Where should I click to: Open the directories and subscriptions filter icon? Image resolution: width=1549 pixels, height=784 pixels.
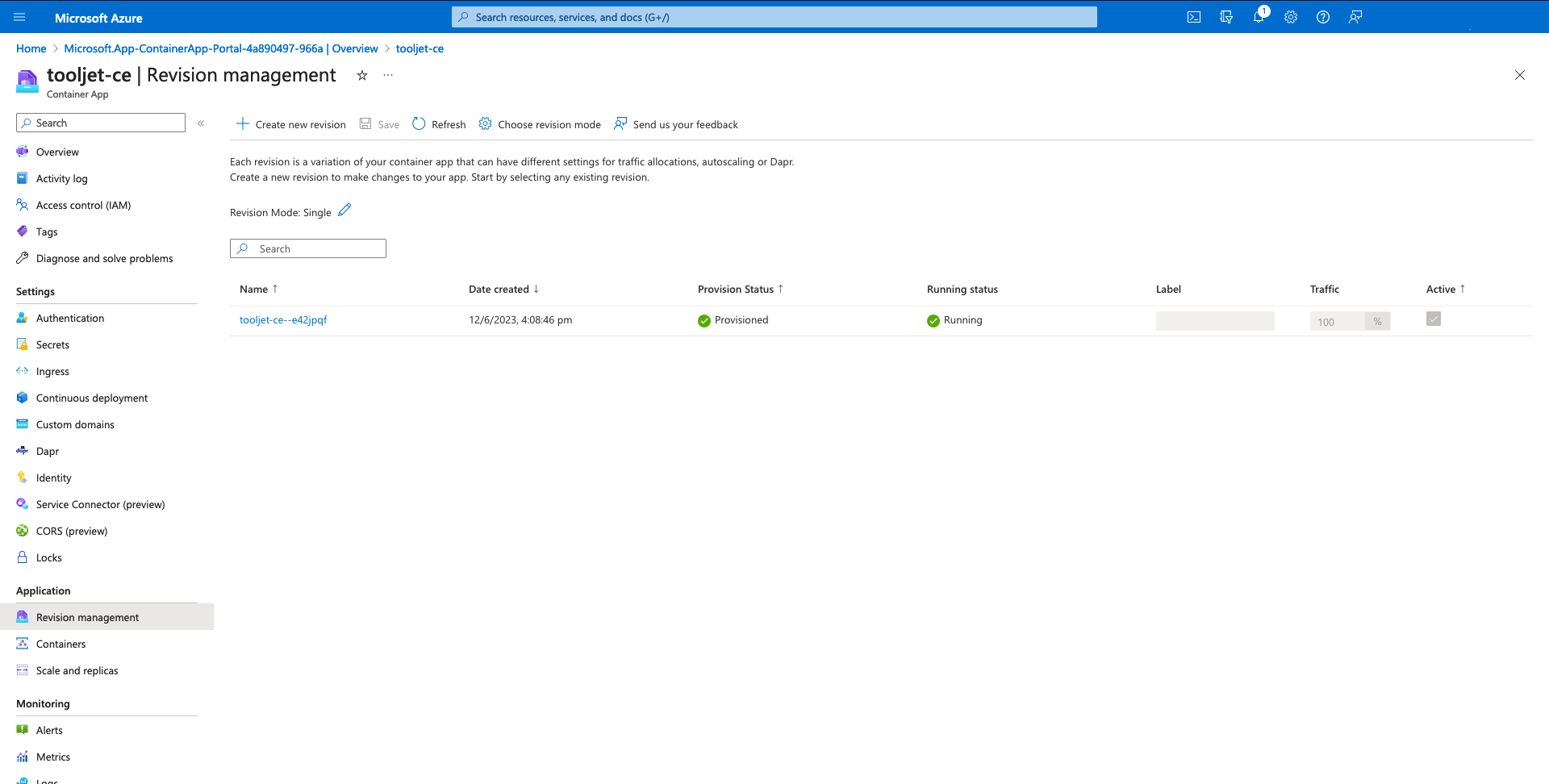pos(1226,17)
